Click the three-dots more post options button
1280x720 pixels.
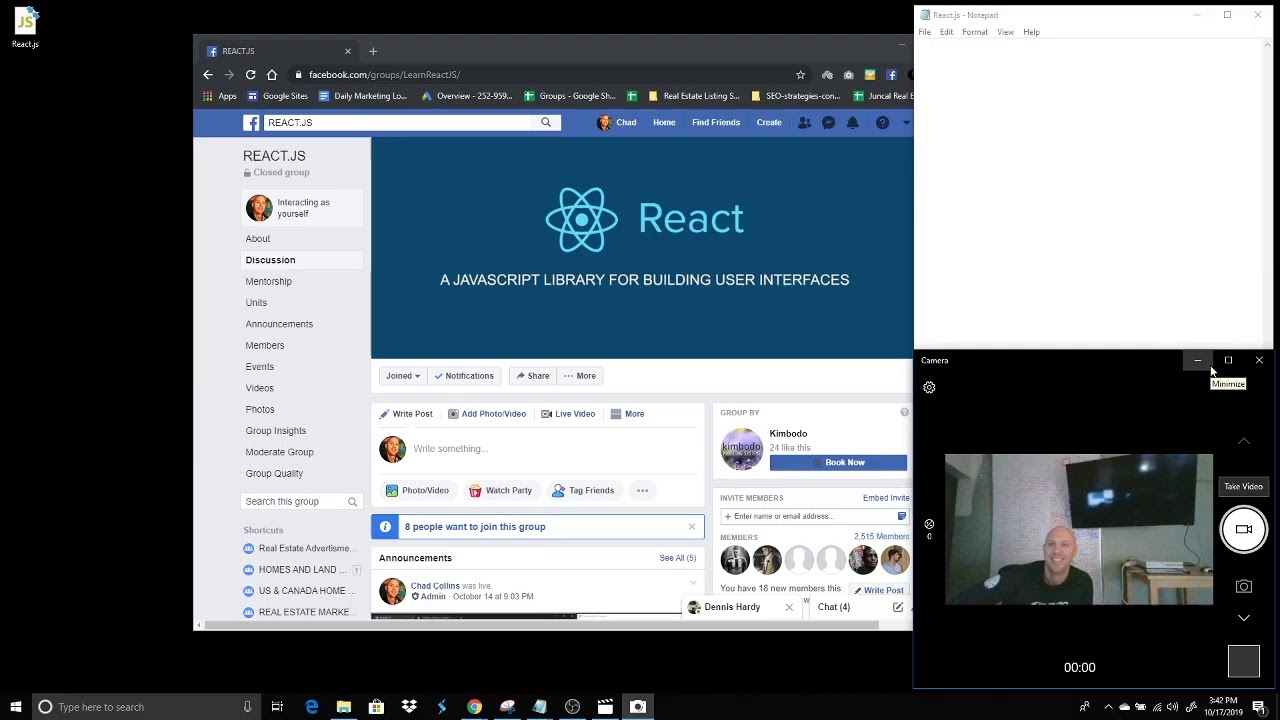click(642, 491)
